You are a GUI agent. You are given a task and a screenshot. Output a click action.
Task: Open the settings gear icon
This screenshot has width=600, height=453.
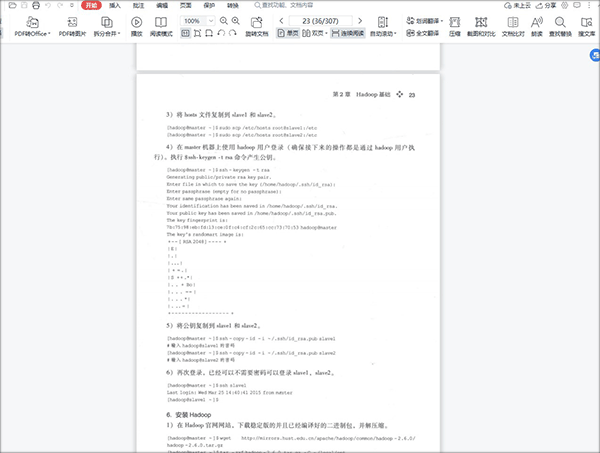(x=564, y=5)
